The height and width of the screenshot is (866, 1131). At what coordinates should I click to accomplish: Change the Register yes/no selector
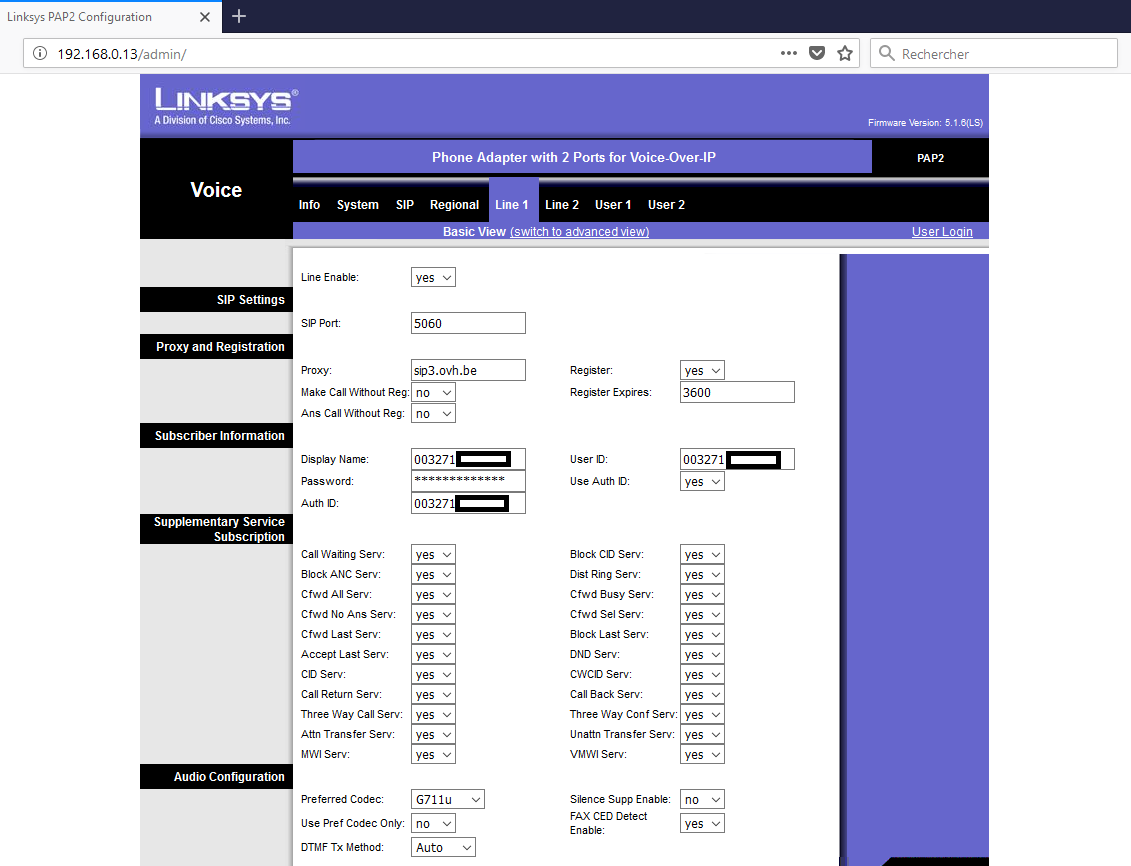(702, 370)
